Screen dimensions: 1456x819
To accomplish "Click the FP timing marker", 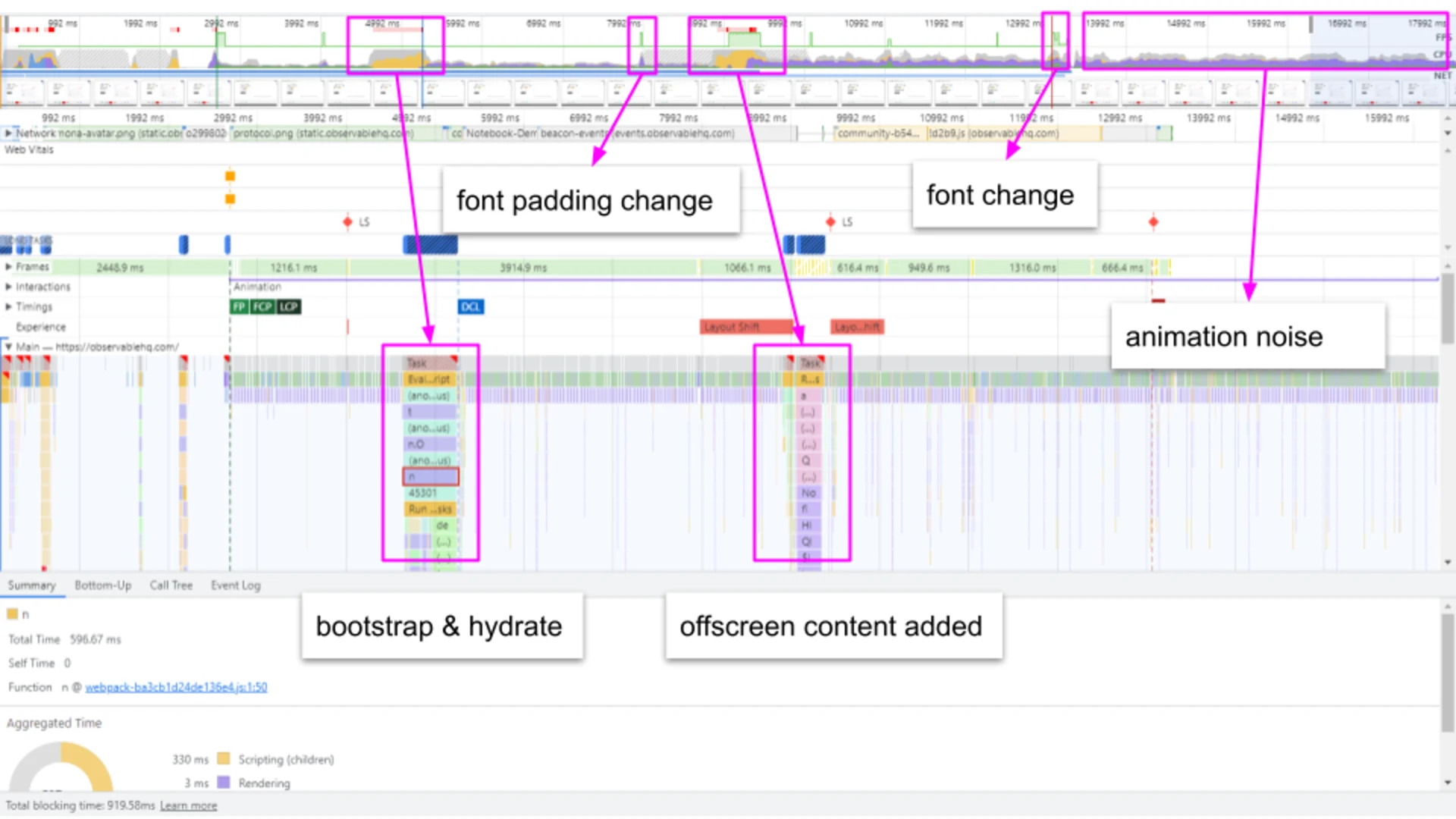I will click(239, 307).
